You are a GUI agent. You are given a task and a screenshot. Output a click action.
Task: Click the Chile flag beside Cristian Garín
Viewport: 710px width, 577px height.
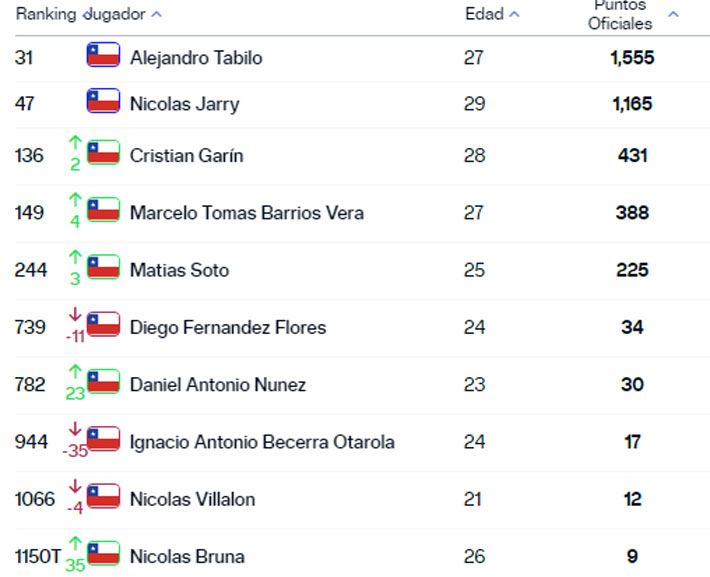[103, 153]
